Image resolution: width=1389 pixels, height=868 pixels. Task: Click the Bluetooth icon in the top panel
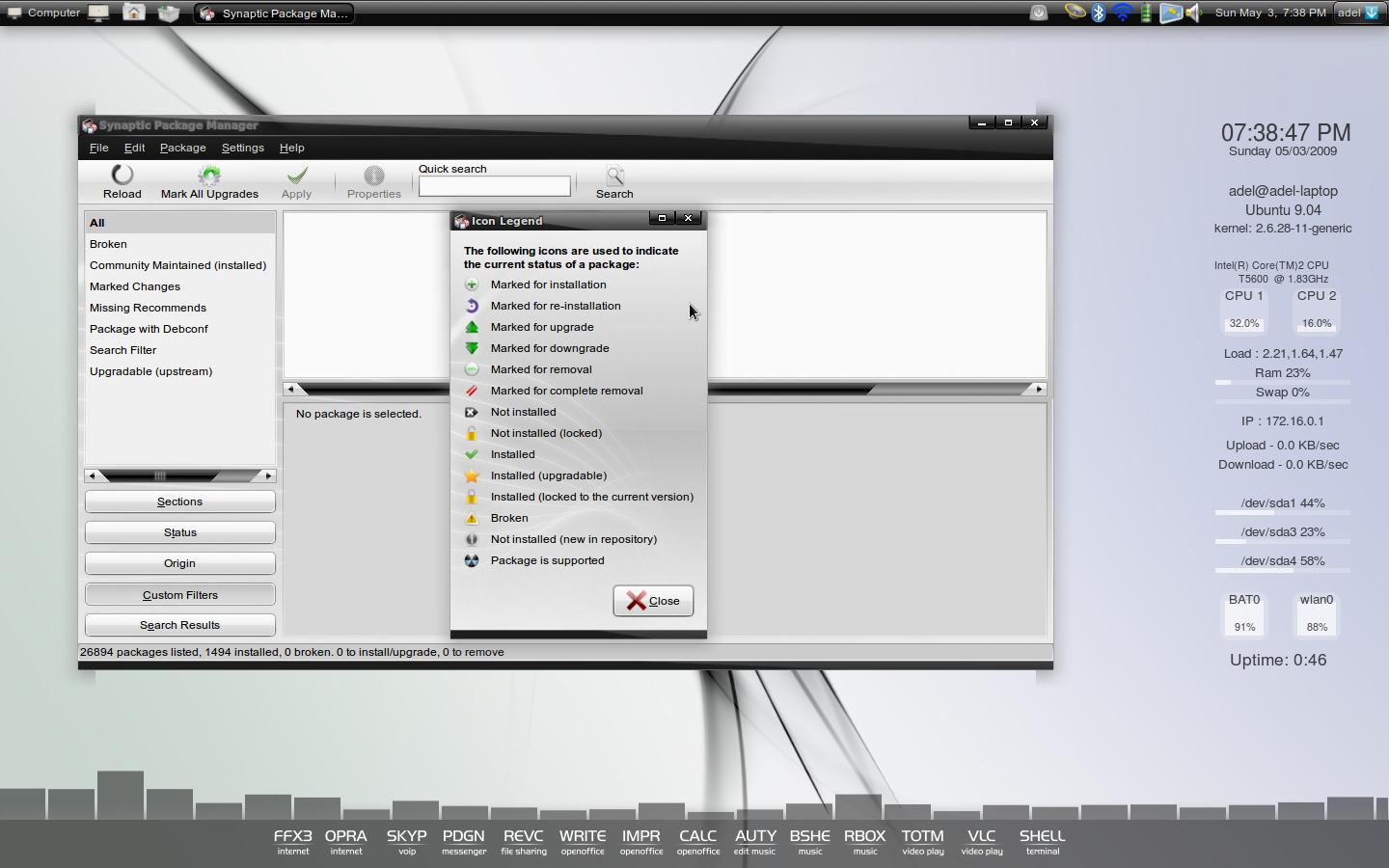click(1099, 13)
